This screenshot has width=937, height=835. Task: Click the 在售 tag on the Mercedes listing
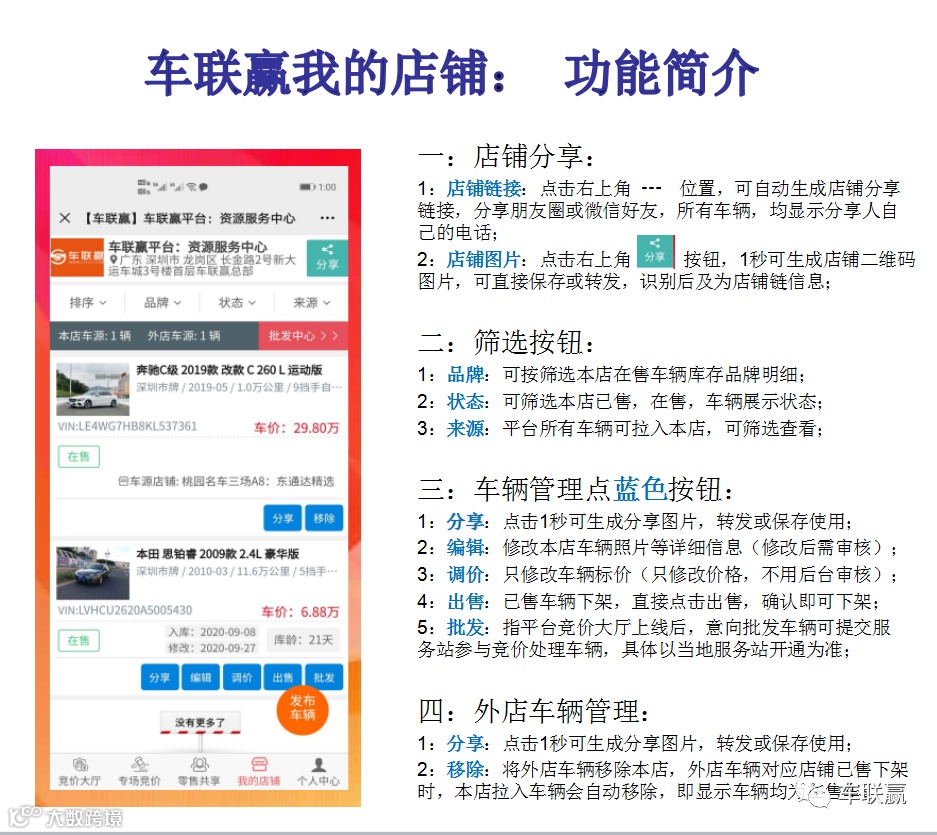pos(79,457)
